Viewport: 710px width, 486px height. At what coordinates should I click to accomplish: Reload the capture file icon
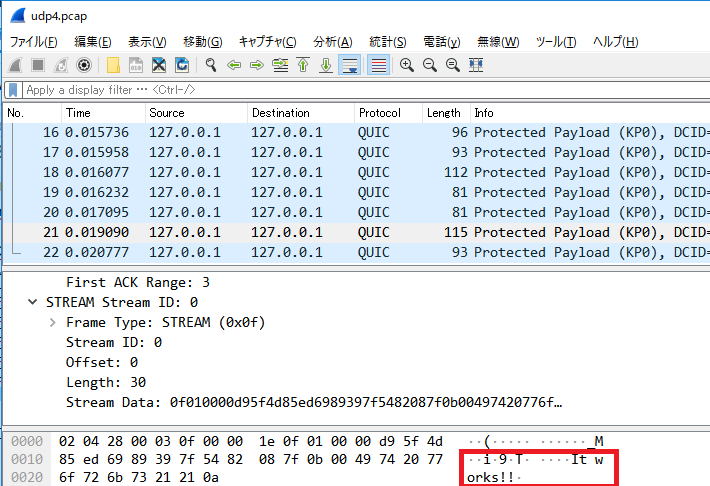[x=182, y=65]
